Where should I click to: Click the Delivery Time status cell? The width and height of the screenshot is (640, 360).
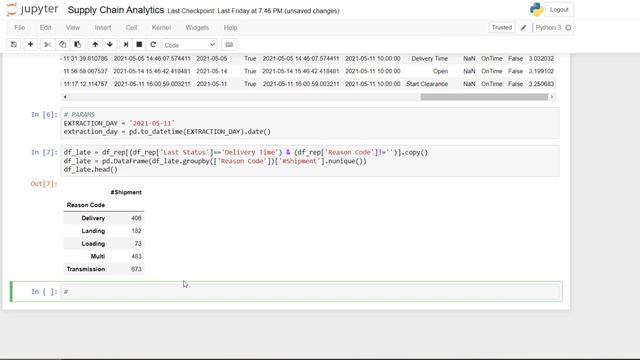[x=429, y=59]
